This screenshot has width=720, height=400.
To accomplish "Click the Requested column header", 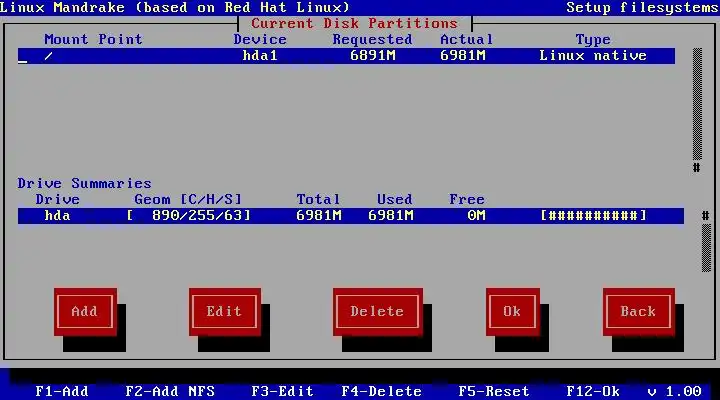I will [372, 39].
